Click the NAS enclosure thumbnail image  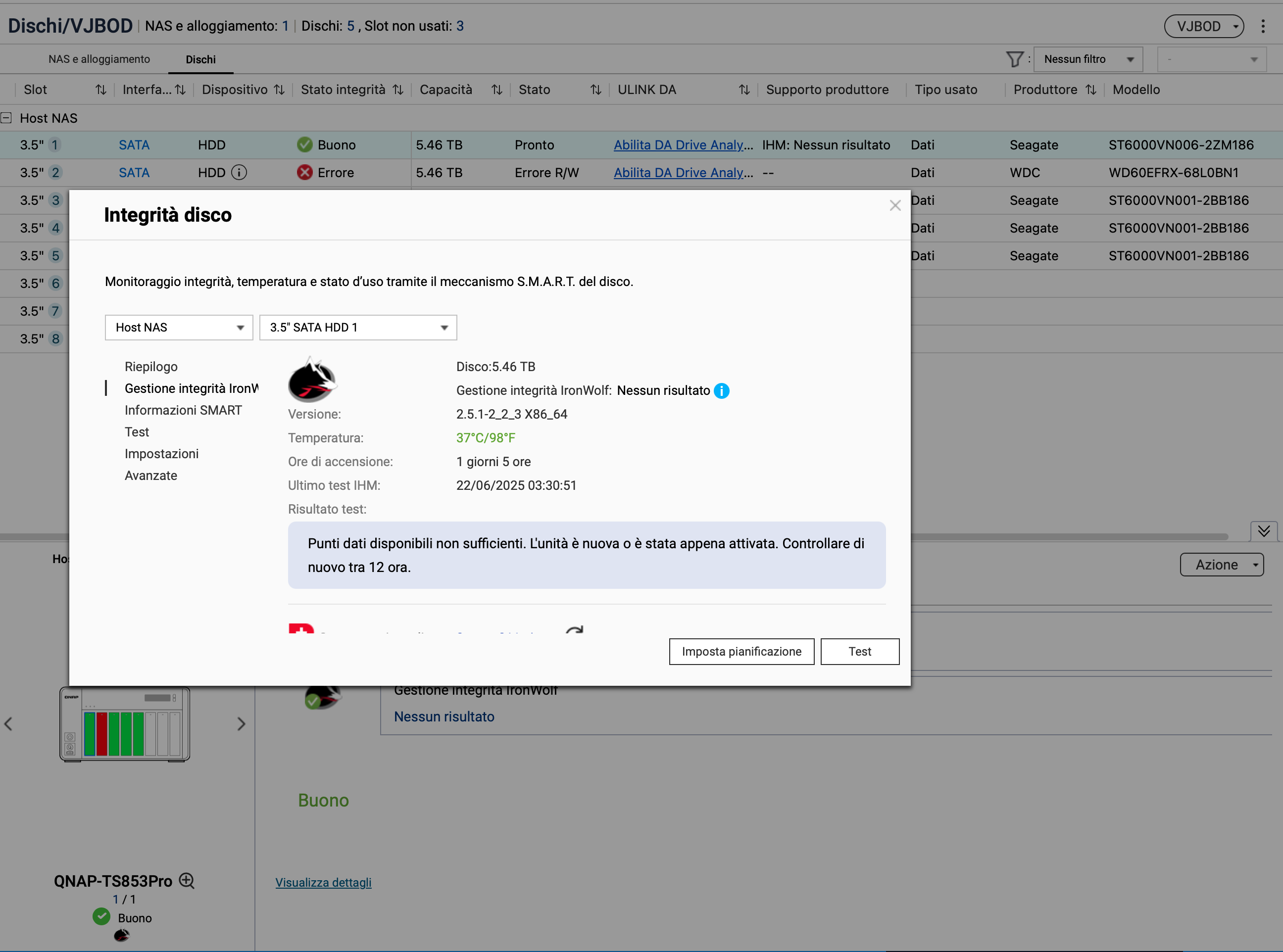point(125,724)
